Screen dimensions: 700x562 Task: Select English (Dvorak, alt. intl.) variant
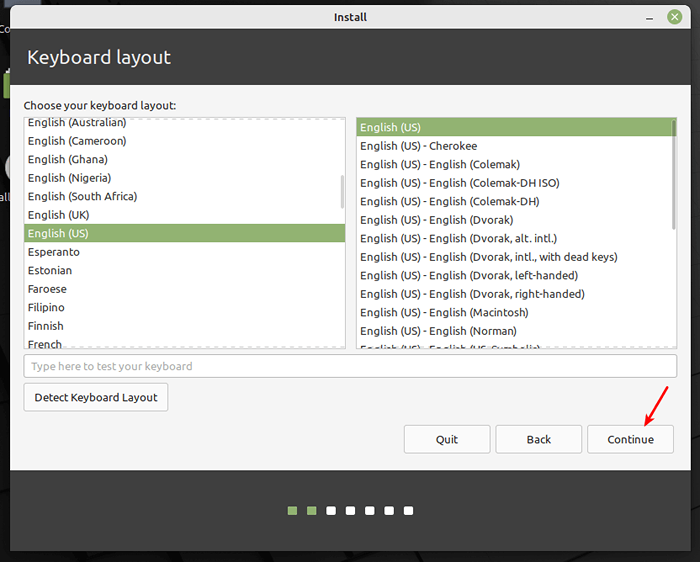[x=514, y=239]
